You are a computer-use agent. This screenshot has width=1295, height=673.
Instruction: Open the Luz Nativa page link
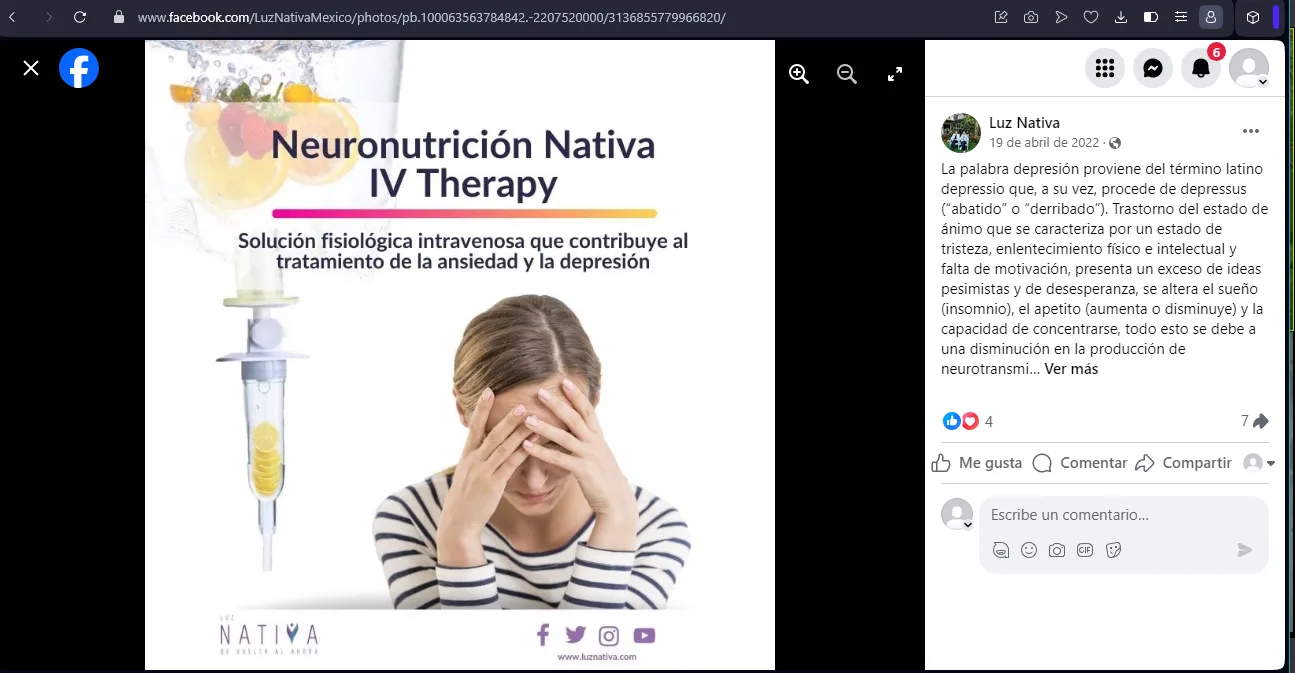pyautogui.click(x=1024, y=123)
